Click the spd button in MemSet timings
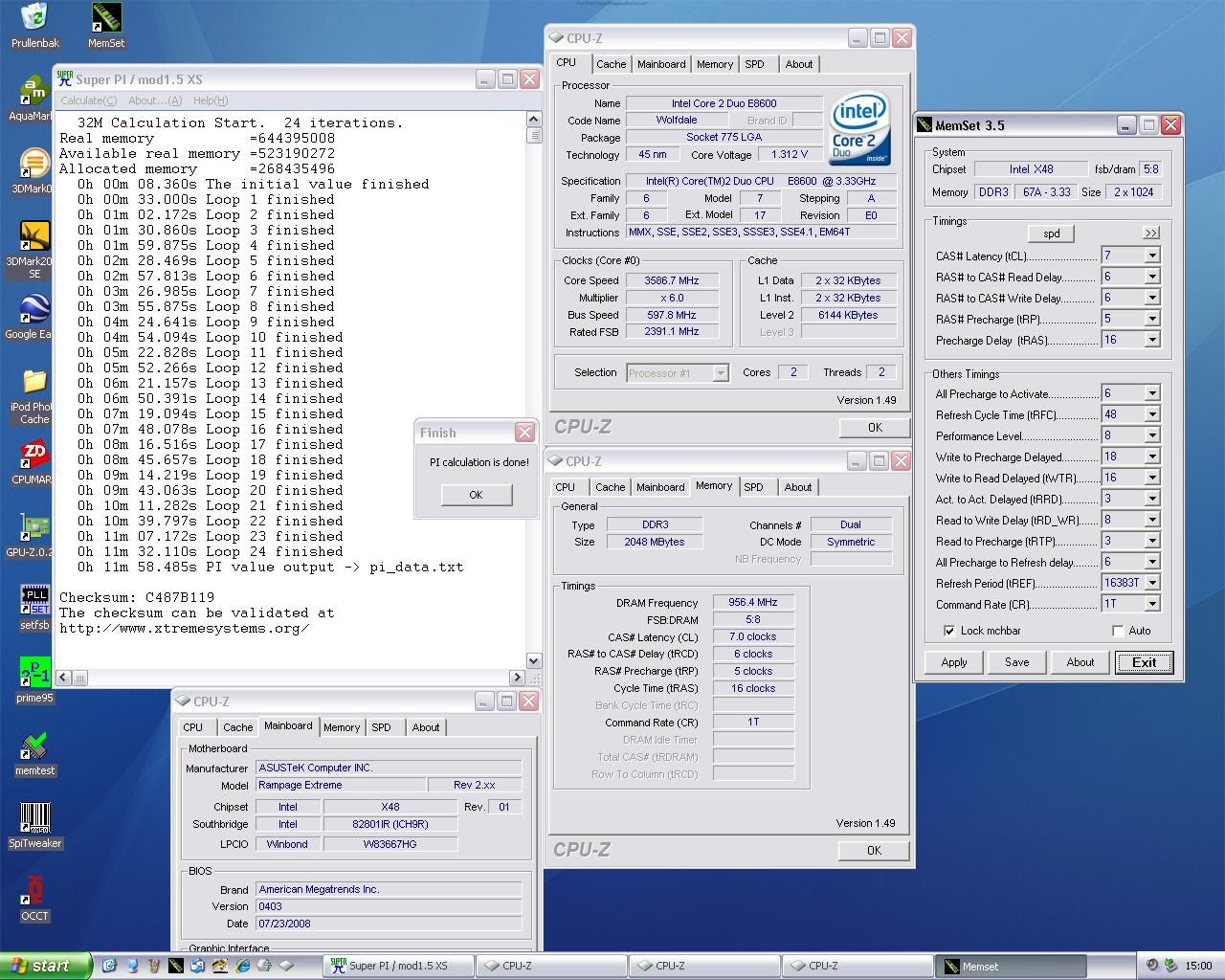 point(1051,234)
